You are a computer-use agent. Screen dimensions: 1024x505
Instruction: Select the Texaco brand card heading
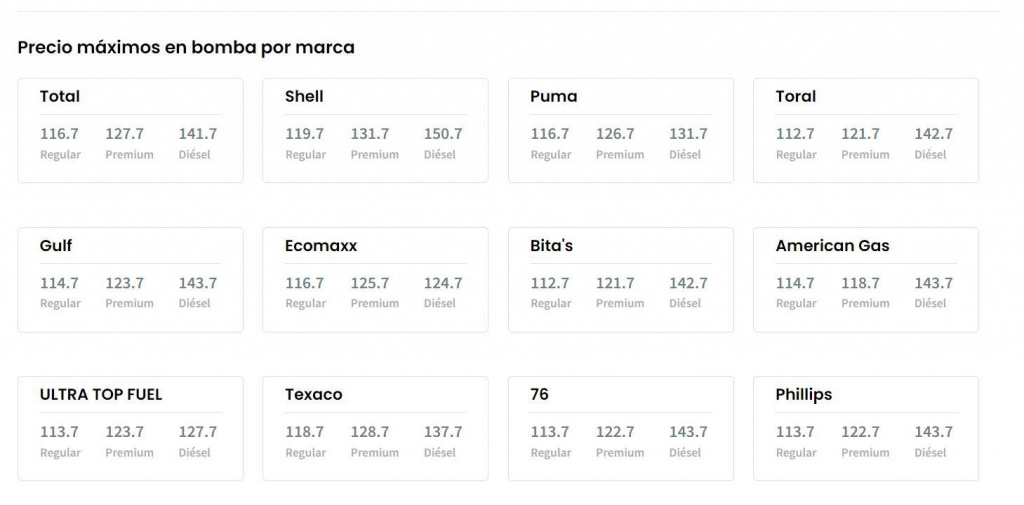point(313,394)
